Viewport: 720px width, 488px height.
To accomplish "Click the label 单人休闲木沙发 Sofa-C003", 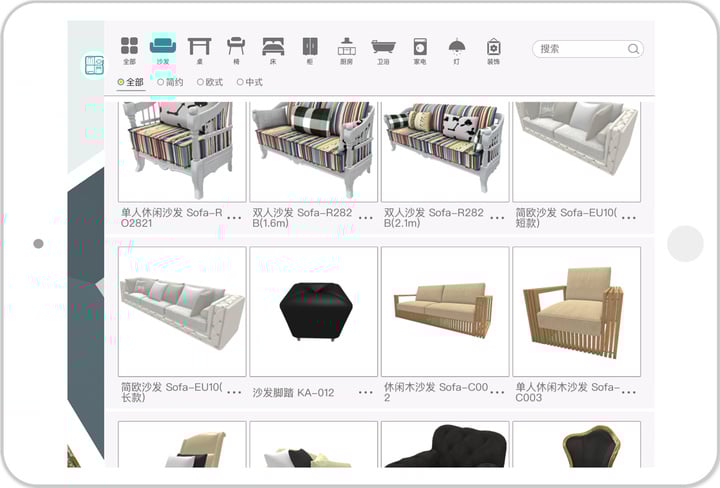I will point(568,393).
